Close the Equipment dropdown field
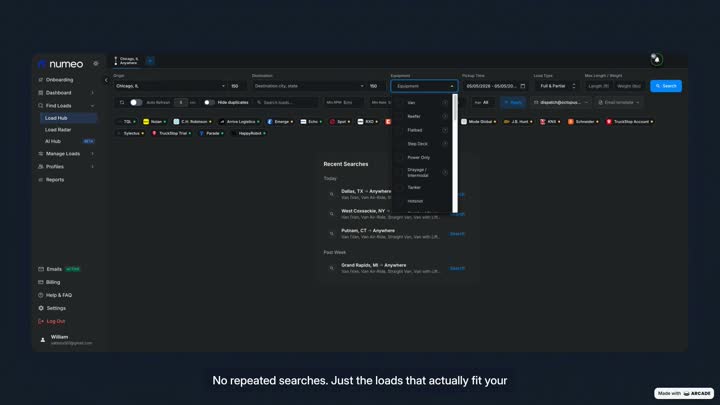The width and height of the screenshot is (720, 405). (x=424, y=86)
